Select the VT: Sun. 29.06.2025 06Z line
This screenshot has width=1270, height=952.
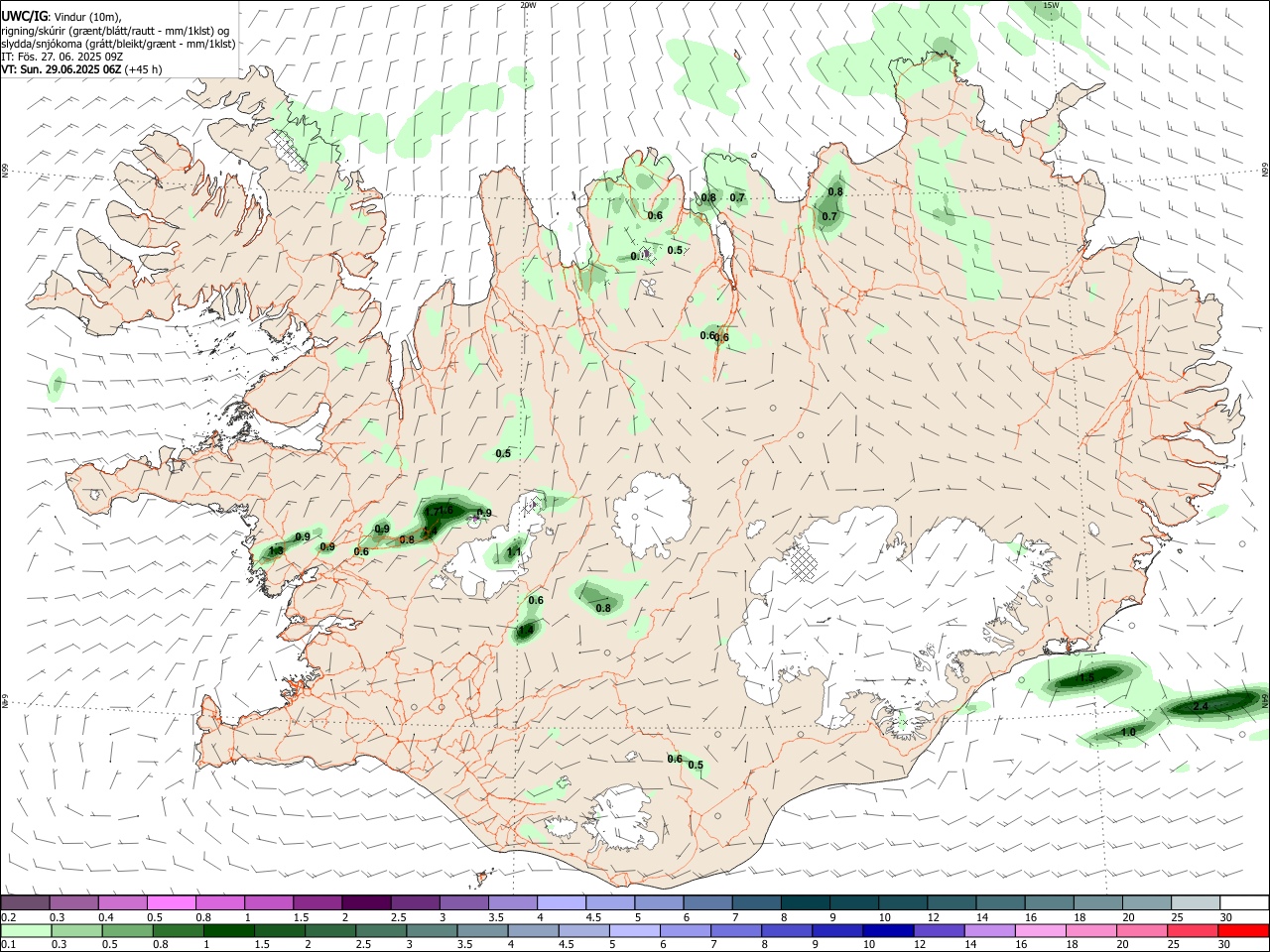point(81,69)
